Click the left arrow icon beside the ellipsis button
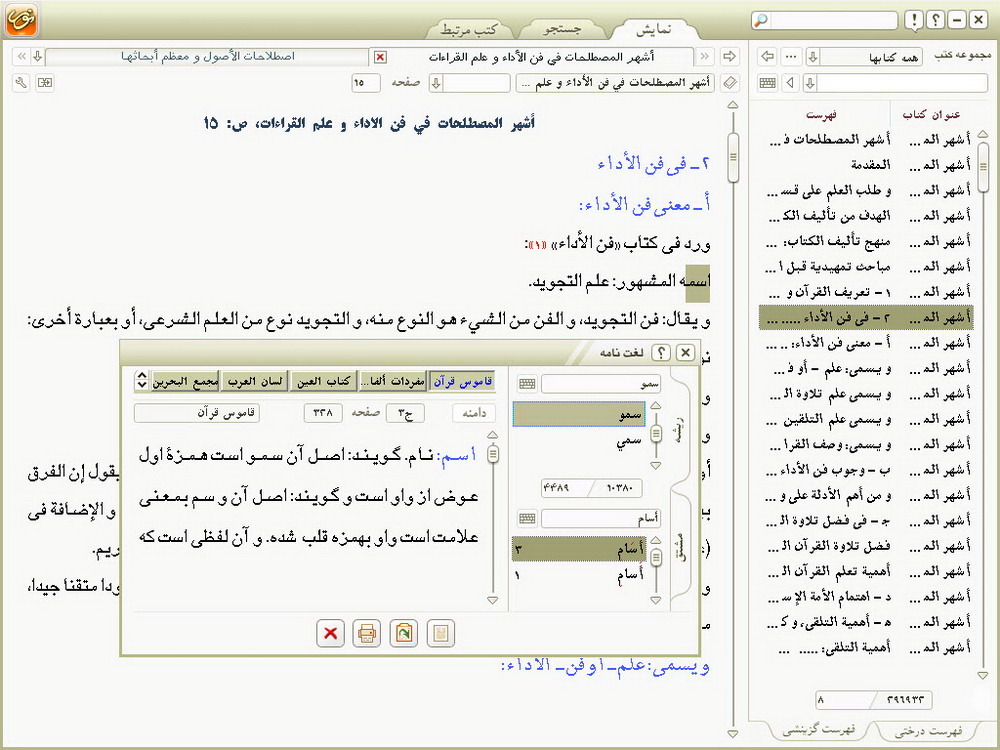The image size is (1000, 750). [x=768, y=57]
